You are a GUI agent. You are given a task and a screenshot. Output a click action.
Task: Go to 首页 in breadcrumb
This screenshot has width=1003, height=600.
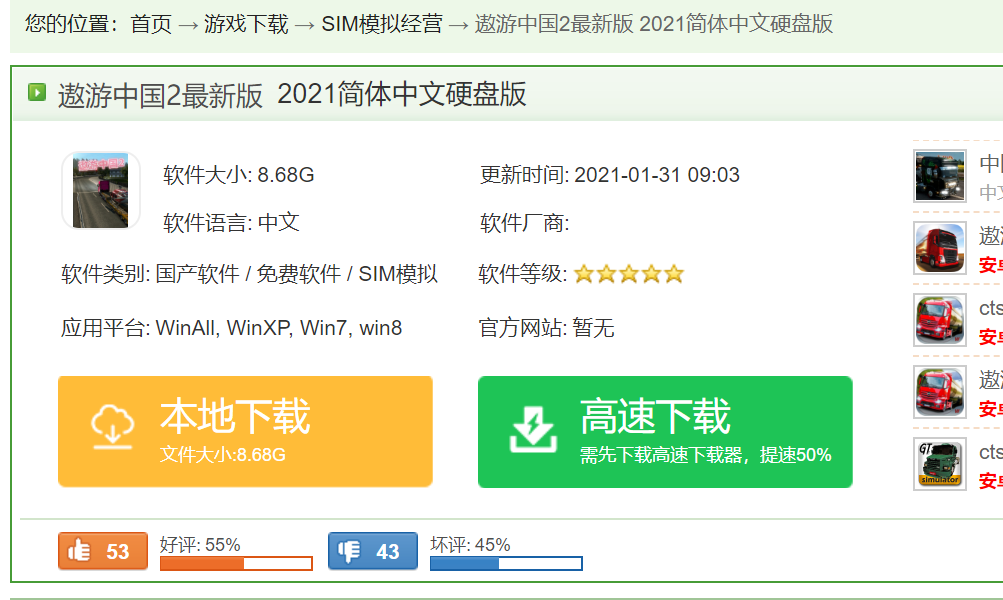(151, 24)
